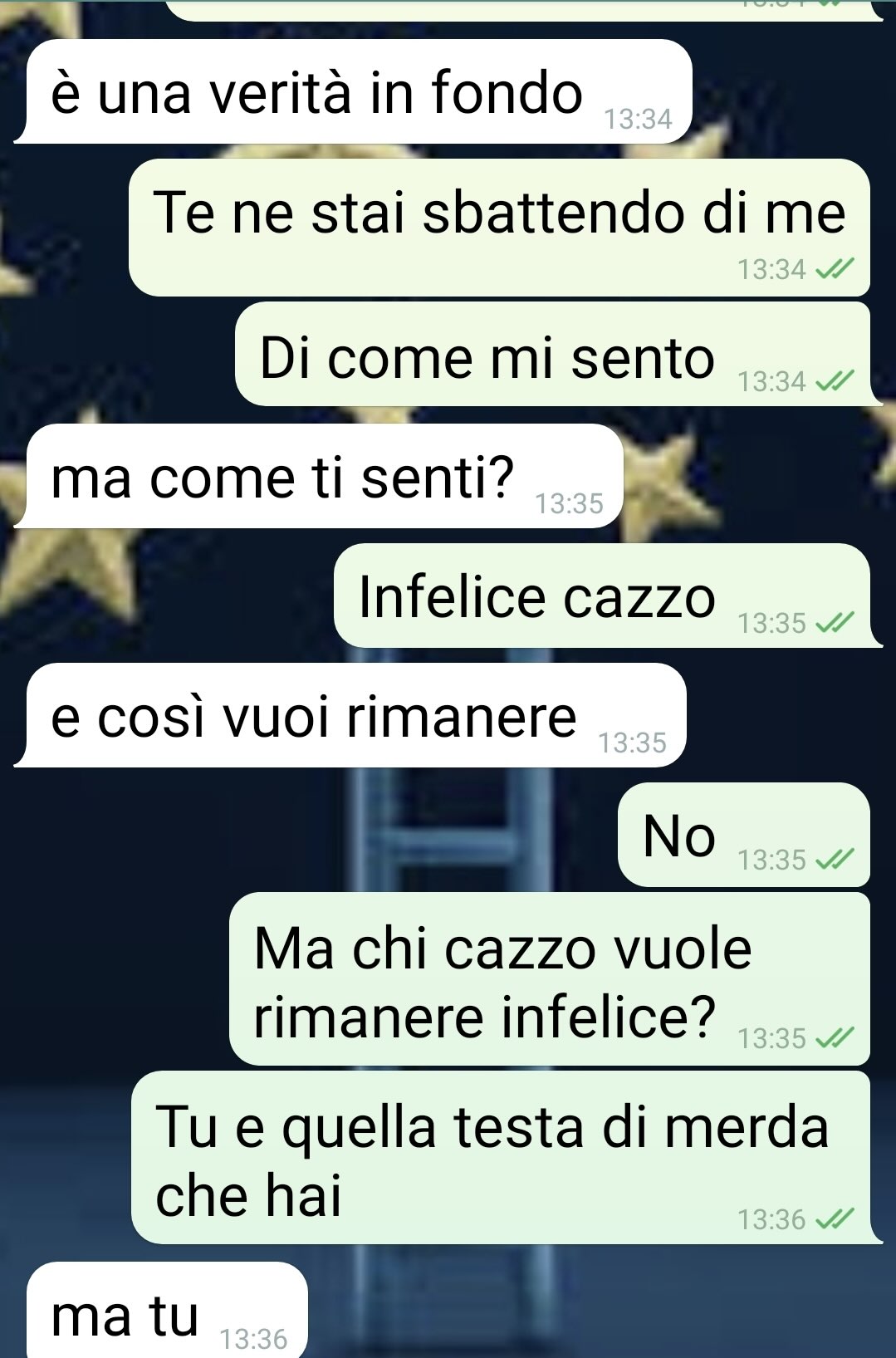The height and width of the screenshot is (1358, 896).
Task: Tap the 'Di come mi sento' message
Action: (558, 355)
